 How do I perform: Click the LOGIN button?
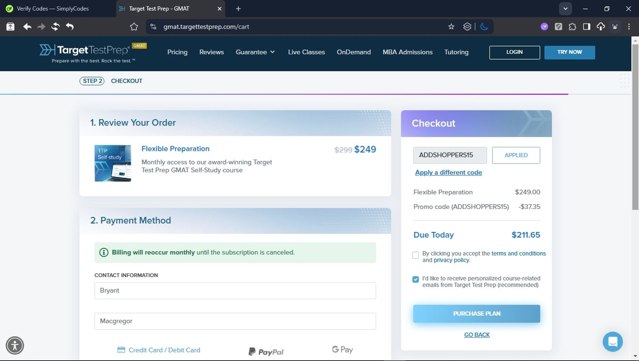514,52
